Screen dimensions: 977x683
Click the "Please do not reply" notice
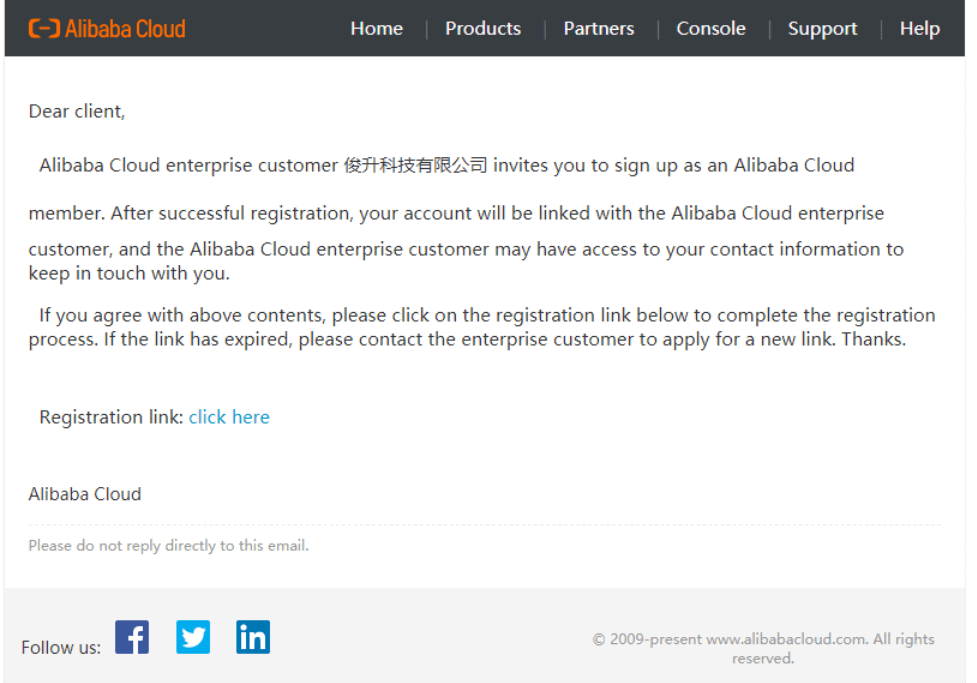pyautogui.click(x=169, y=546)
